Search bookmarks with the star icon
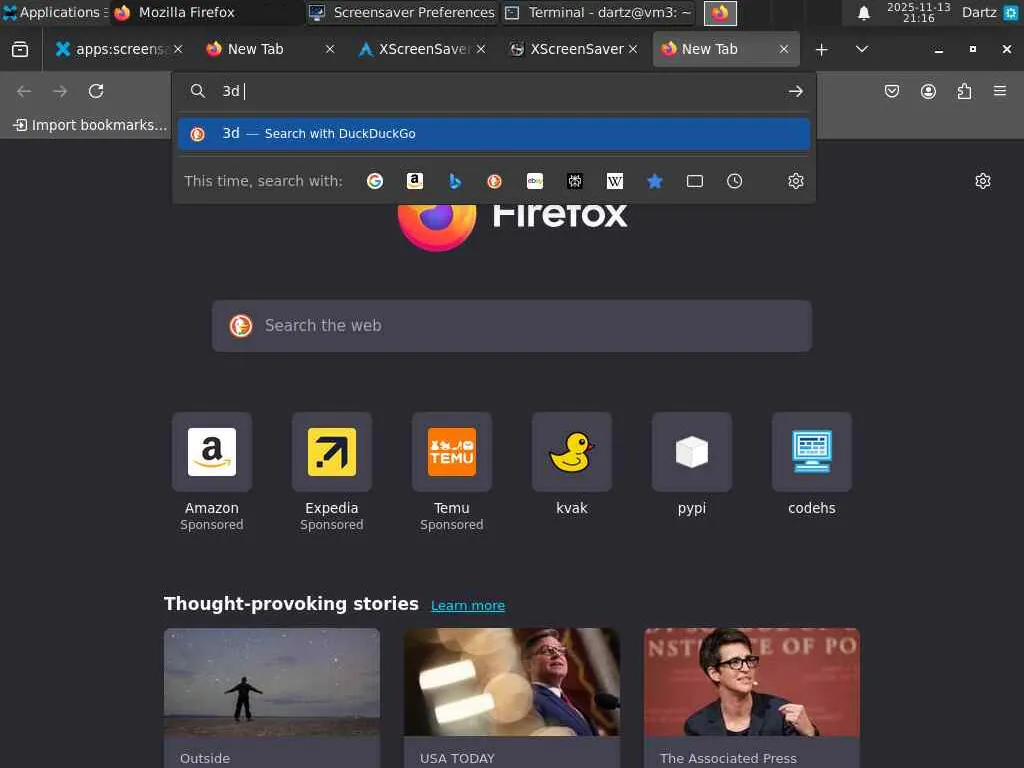 (x=654, y=181)
